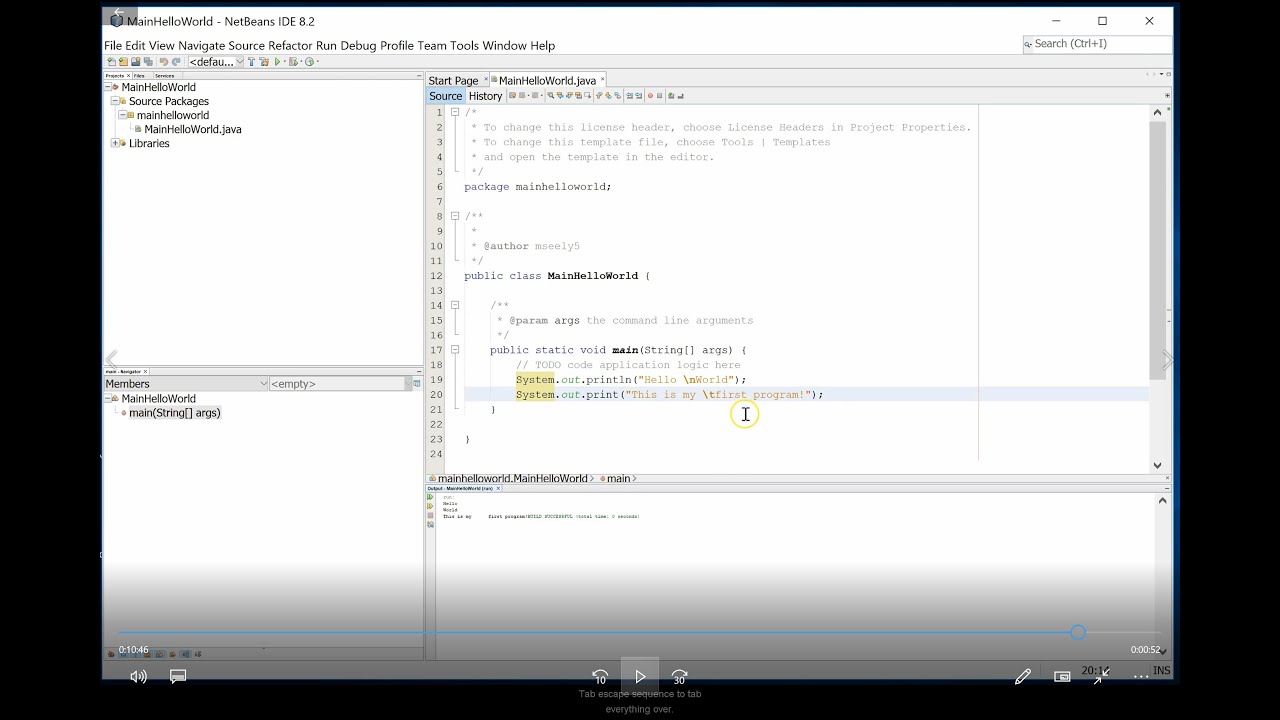Collapse Javadoc fold at line 14
Image resolution: width=1280 pixels, height=720 pixels.
455,305
